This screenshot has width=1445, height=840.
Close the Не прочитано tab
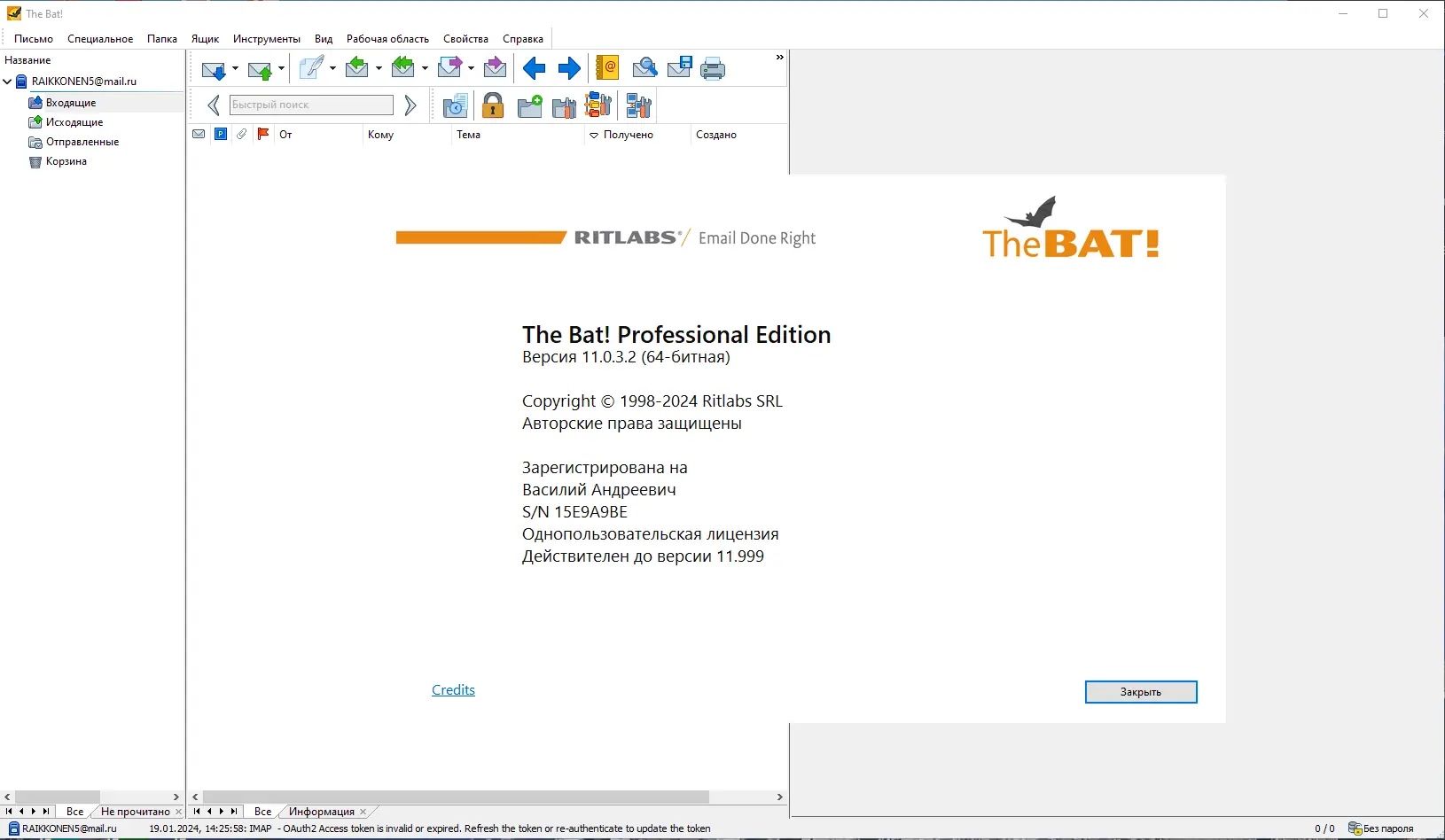pos(179,812)
